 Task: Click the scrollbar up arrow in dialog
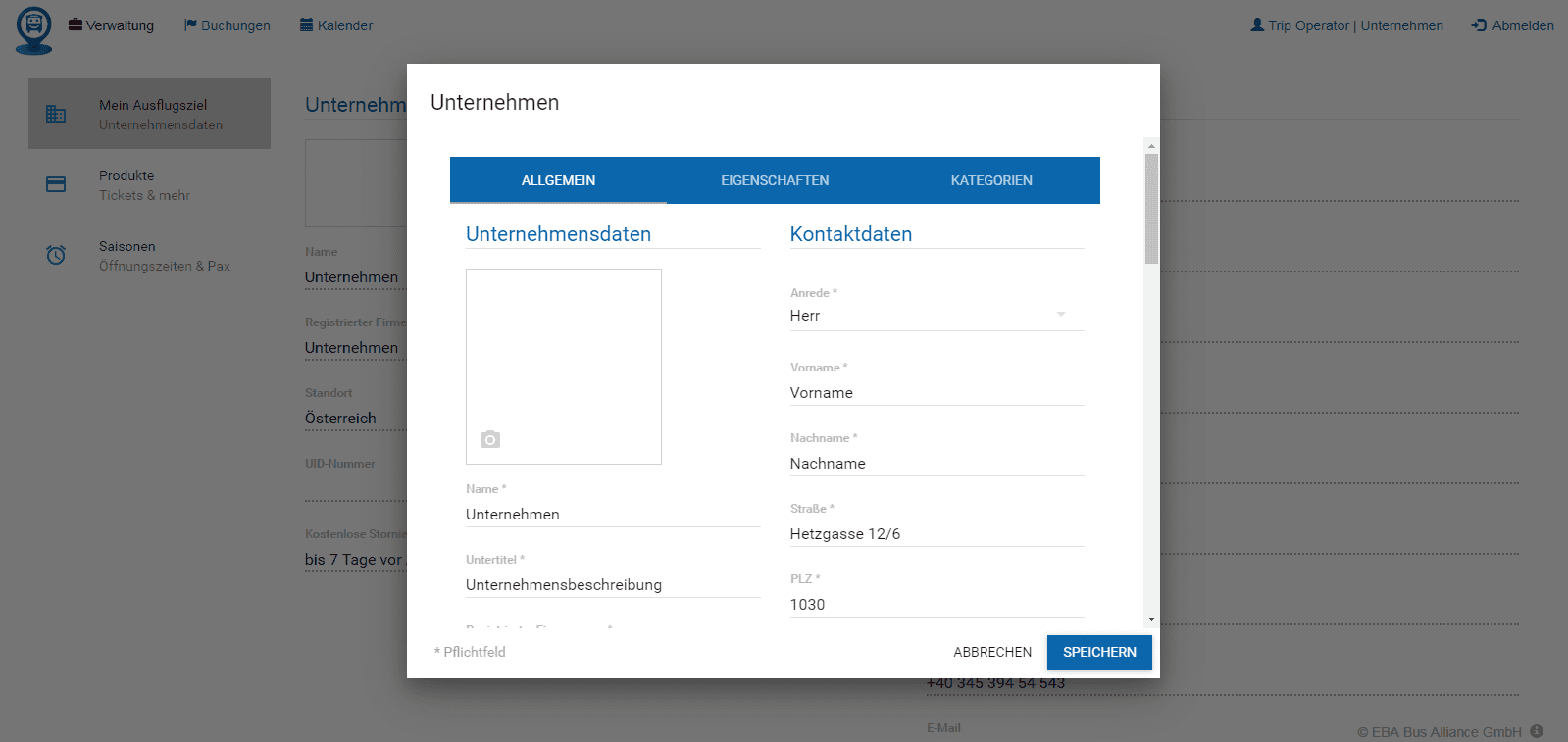coord(1151,146)
